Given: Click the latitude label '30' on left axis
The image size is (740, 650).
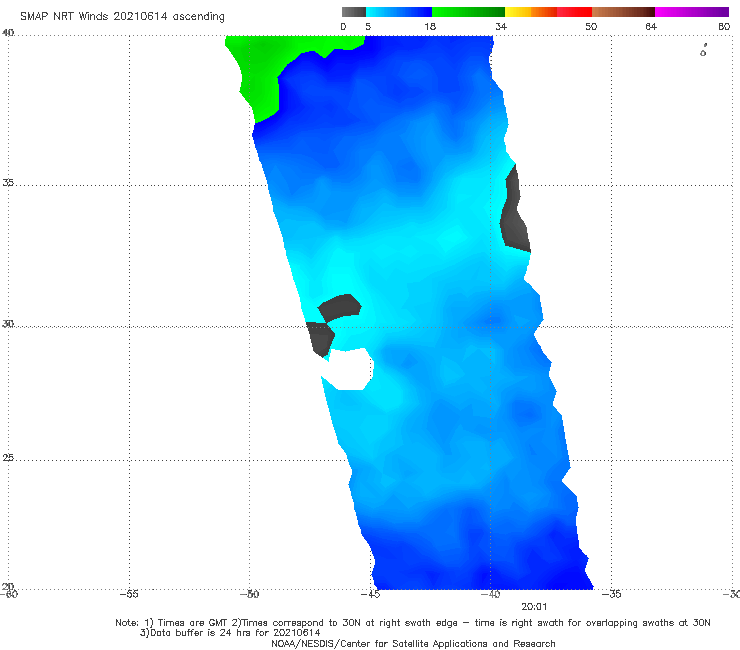Looking at the screenshot, I should (8, 324).
